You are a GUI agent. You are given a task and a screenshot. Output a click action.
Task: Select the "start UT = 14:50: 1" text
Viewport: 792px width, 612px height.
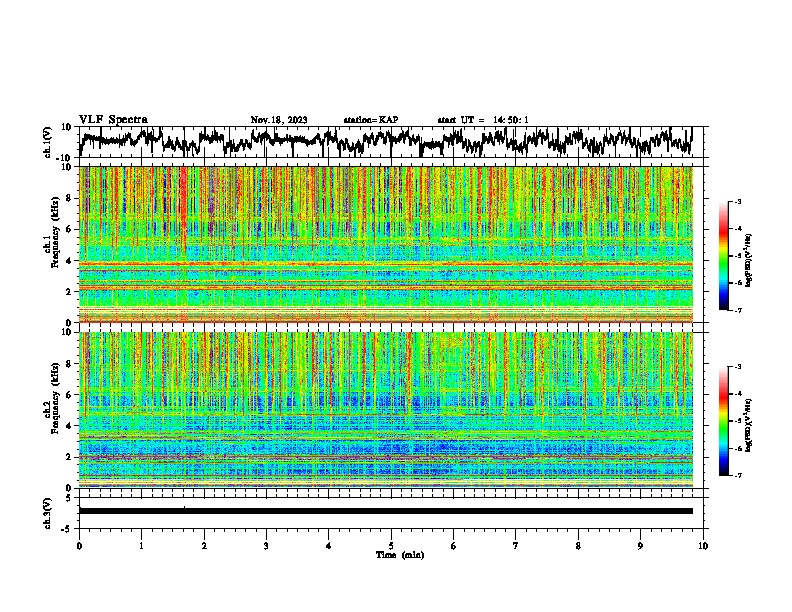483,120
